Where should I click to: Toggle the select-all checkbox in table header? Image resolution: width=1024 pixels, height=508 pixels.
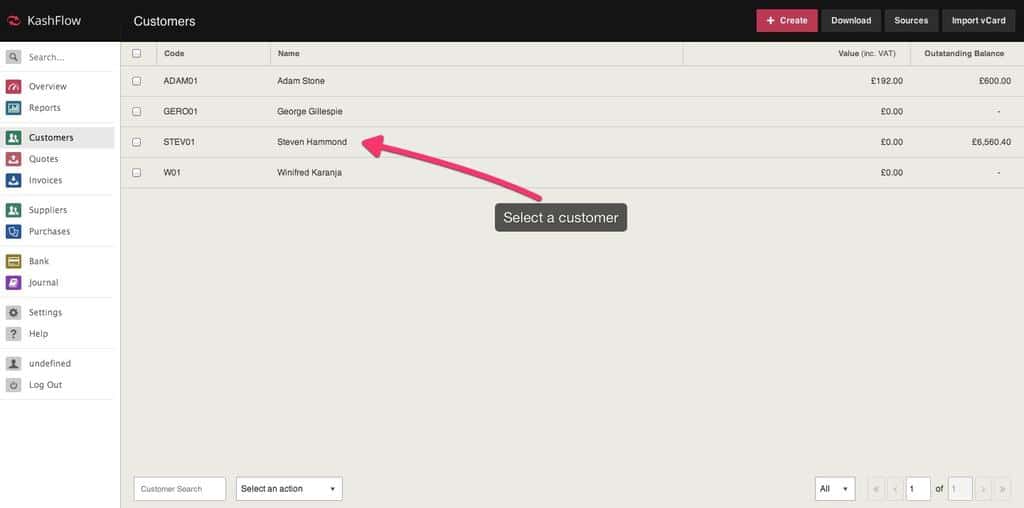(137, 54)
